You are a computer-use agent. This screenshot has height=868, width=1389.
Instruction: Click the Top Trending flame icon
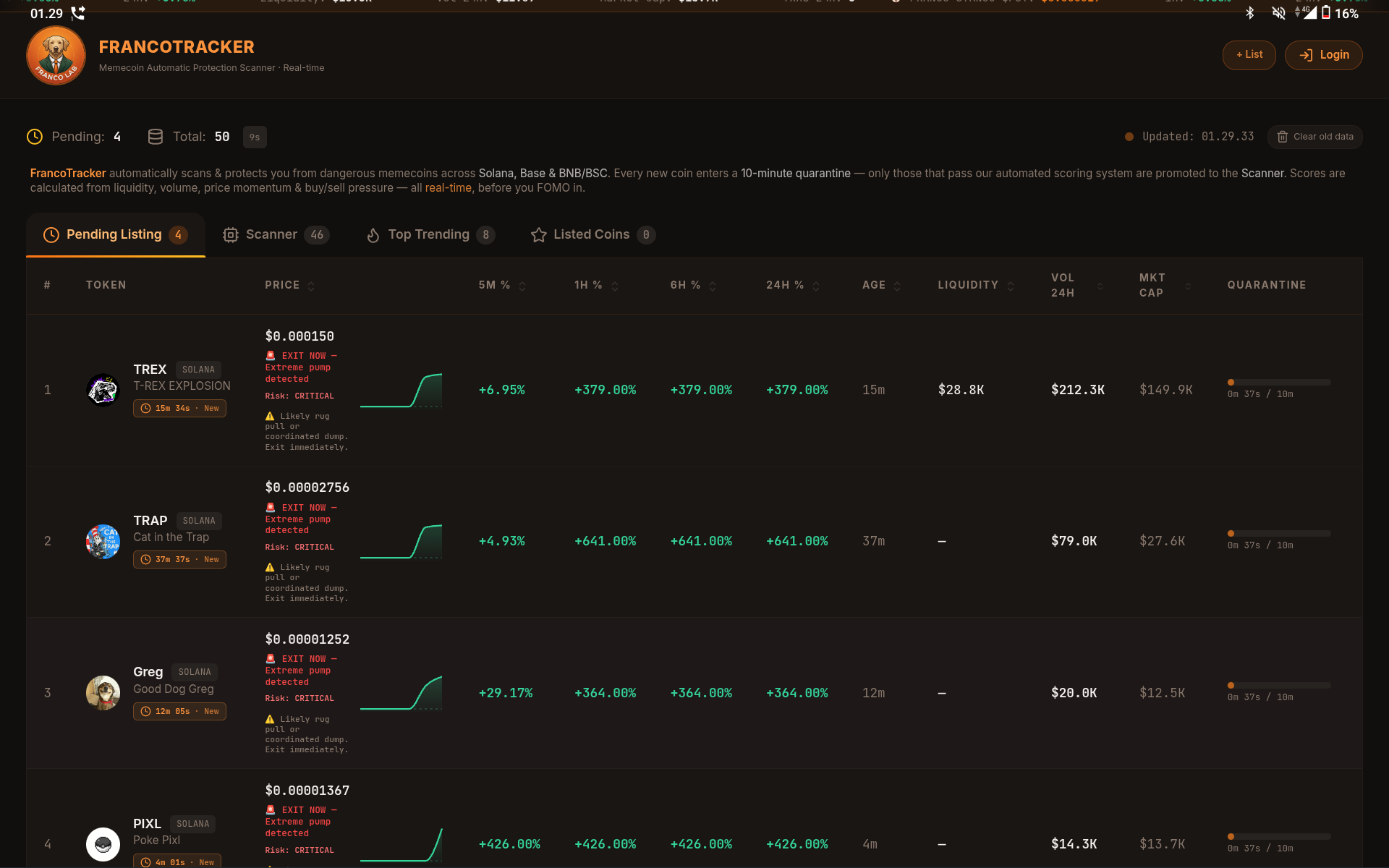tap(373, 235)
